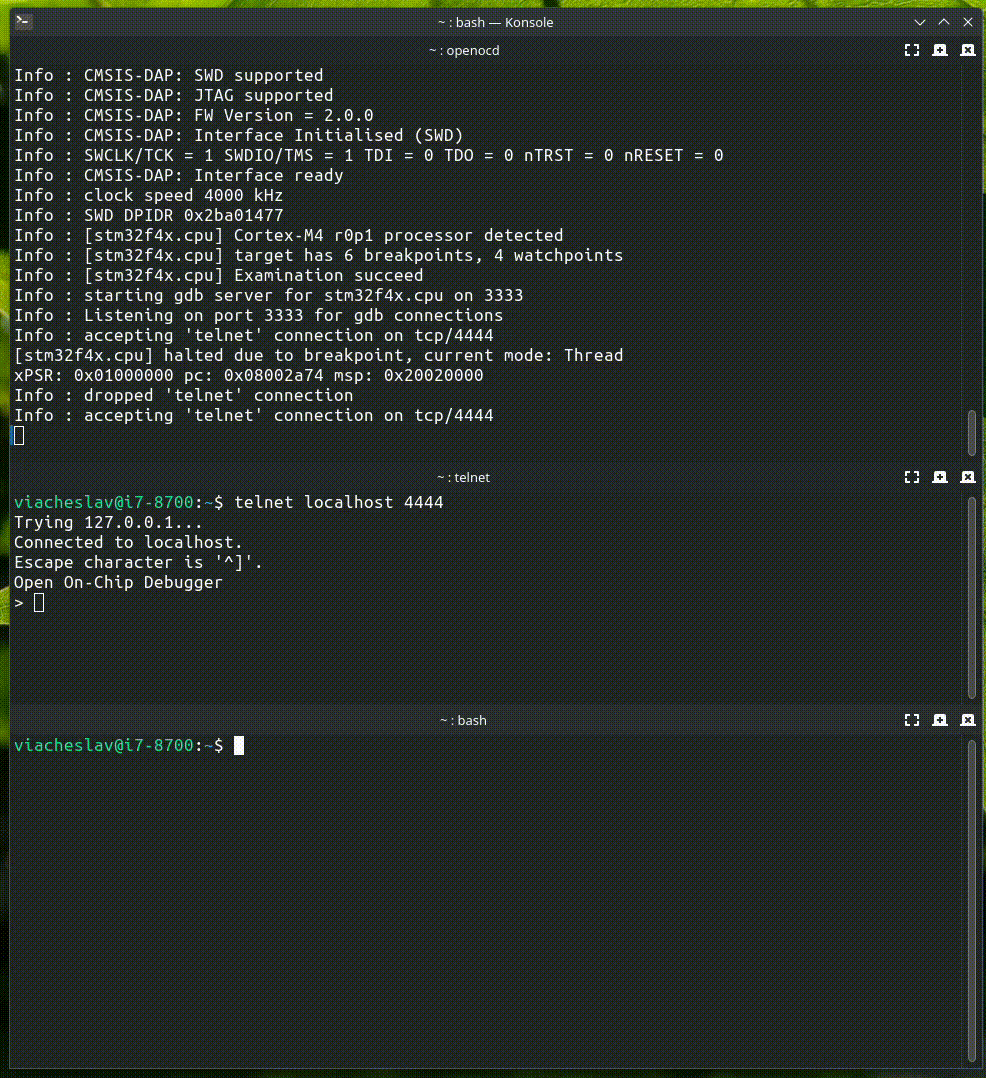Close the telnet split pane

967,477
